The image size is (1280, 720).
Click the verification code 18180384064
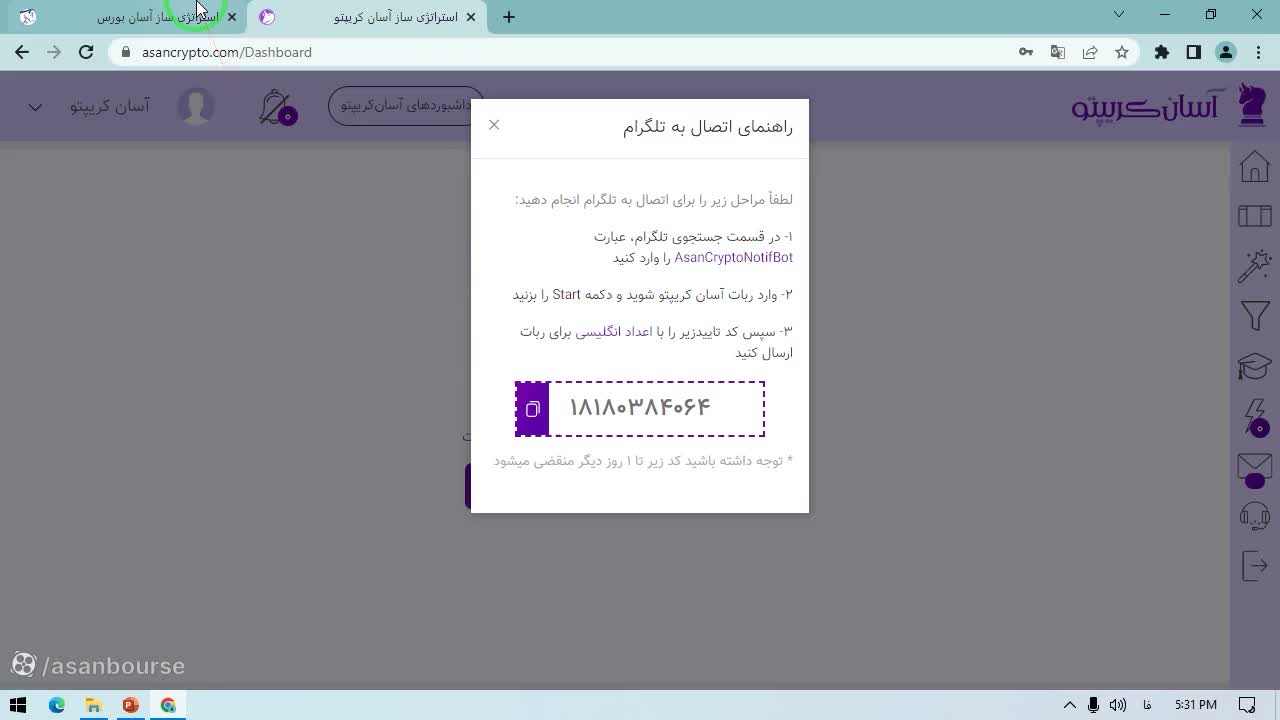(x=640, y=408)
